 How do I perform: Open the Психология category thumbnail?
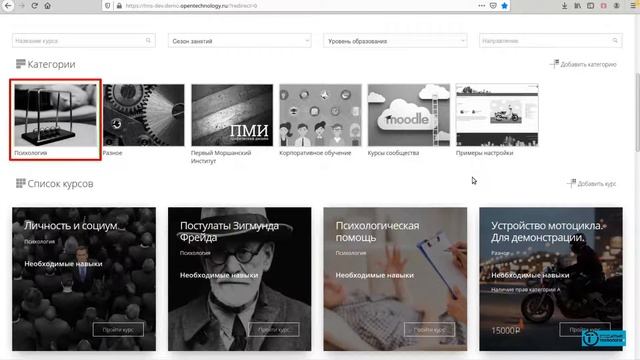pyautogui.click(x=56, y=115)
